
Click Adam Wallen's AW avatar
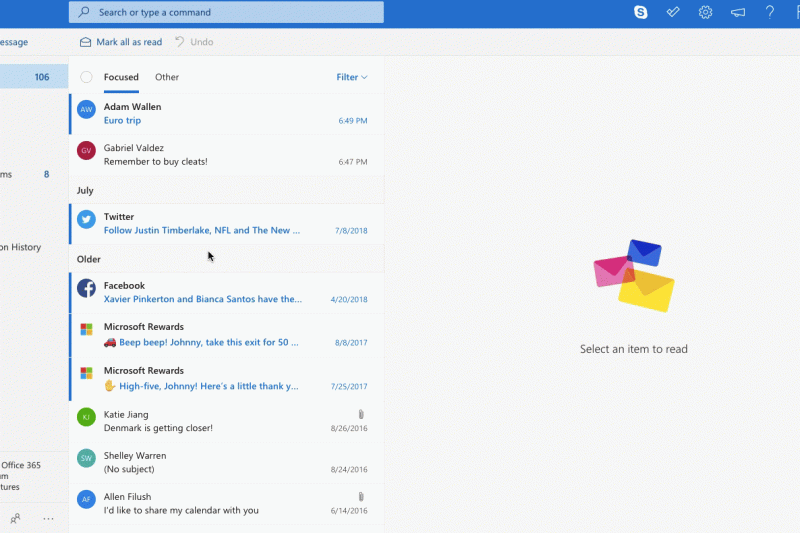tap(86, 109)
